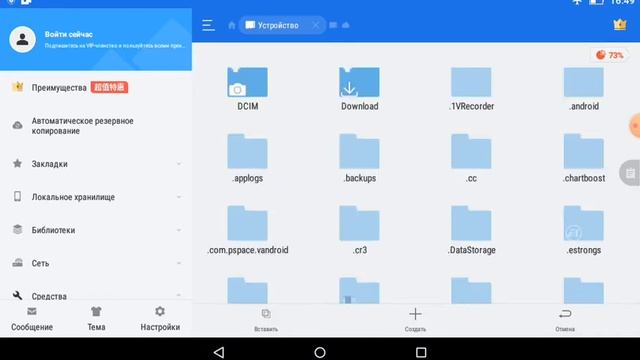640x360 pixels.
Task: Open Автоматическое резервное копирование
Action: click(x=82, y=126)
